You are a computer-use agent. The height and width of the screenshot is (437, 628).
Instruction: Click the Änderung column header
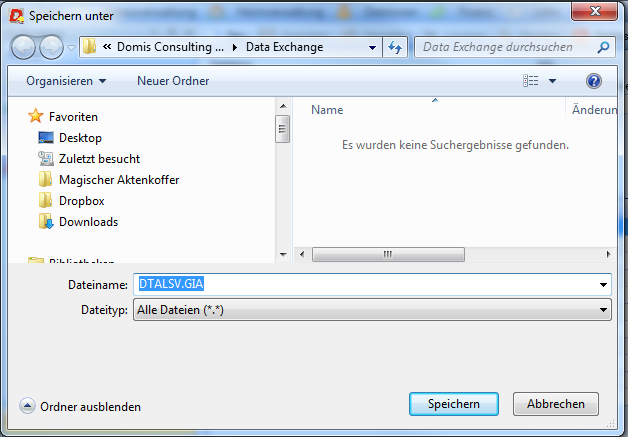click(x=593, y=110)
